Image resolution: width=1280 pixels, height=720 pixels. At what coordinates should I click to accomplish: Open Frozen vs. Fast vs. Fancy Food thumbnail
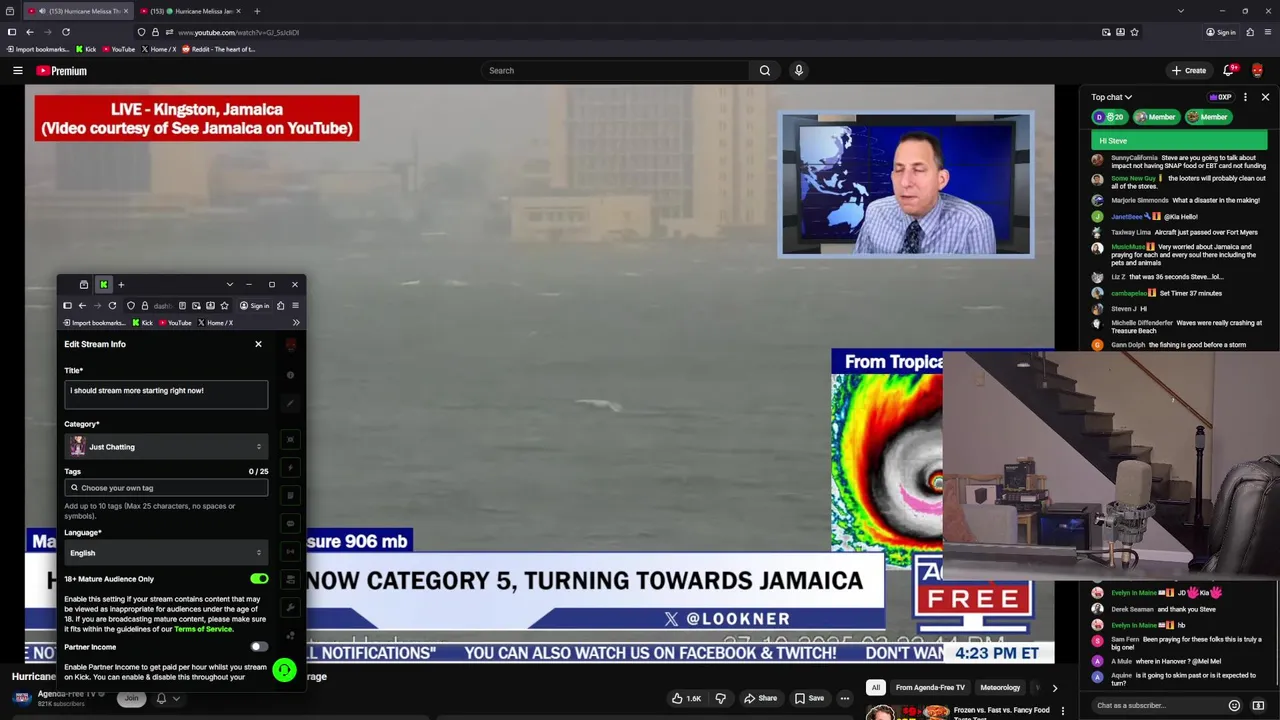point(908,712)
